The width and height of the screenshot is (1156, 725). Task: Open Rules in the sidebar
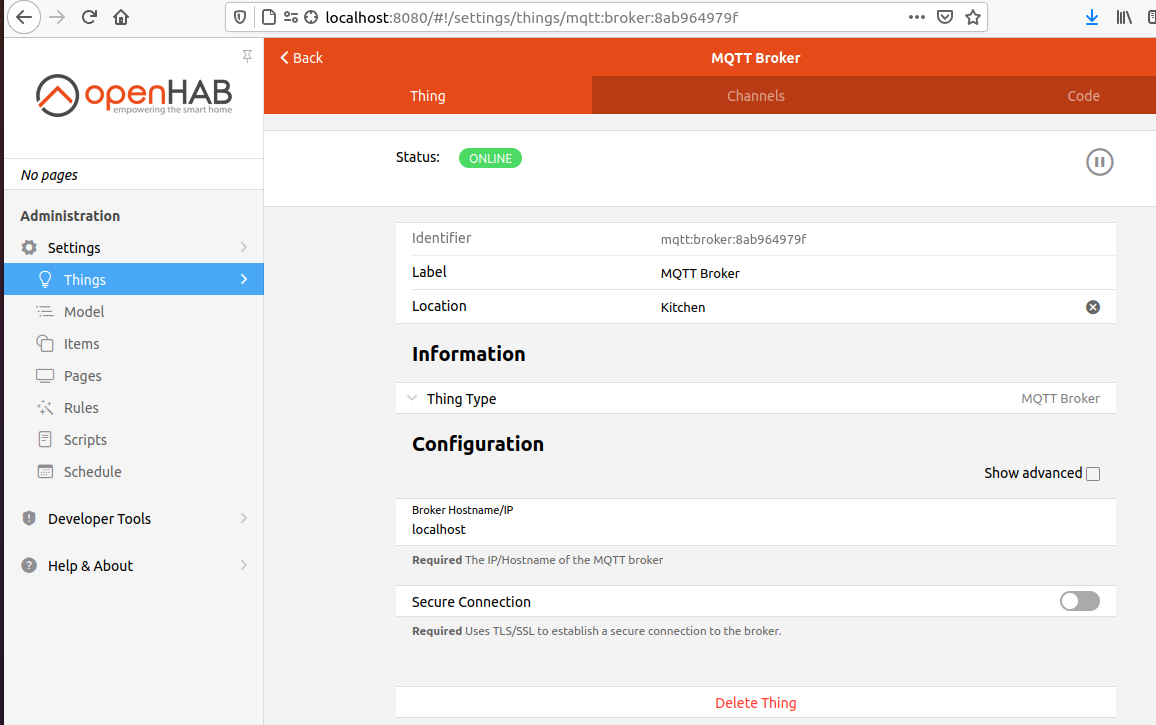(x=81, y=408)
